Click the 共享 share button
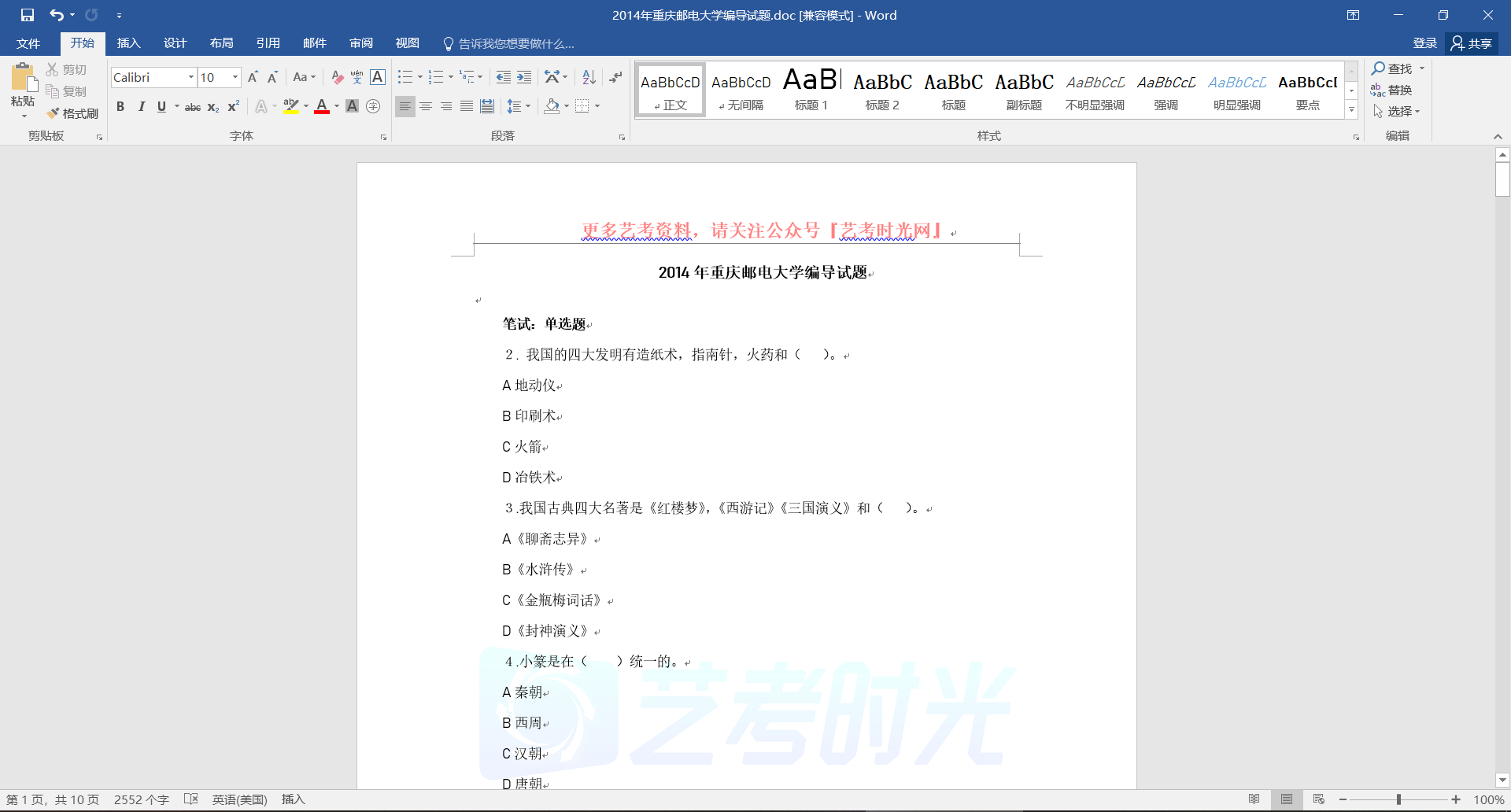Screen dimensions: 1511x812 point(1472,43)
